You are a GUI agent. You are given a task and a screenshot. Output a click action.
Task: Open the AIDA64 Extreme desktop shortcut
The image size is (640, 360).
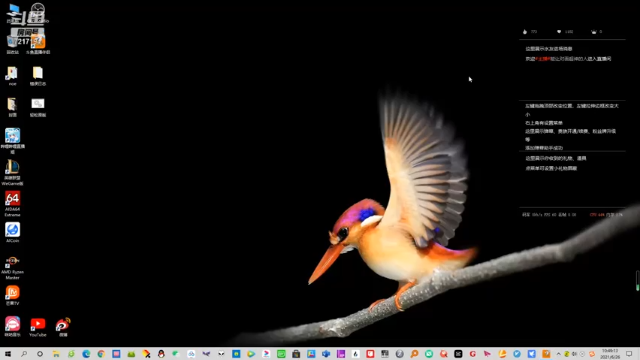pyautogui.click(x=12, y=203)
